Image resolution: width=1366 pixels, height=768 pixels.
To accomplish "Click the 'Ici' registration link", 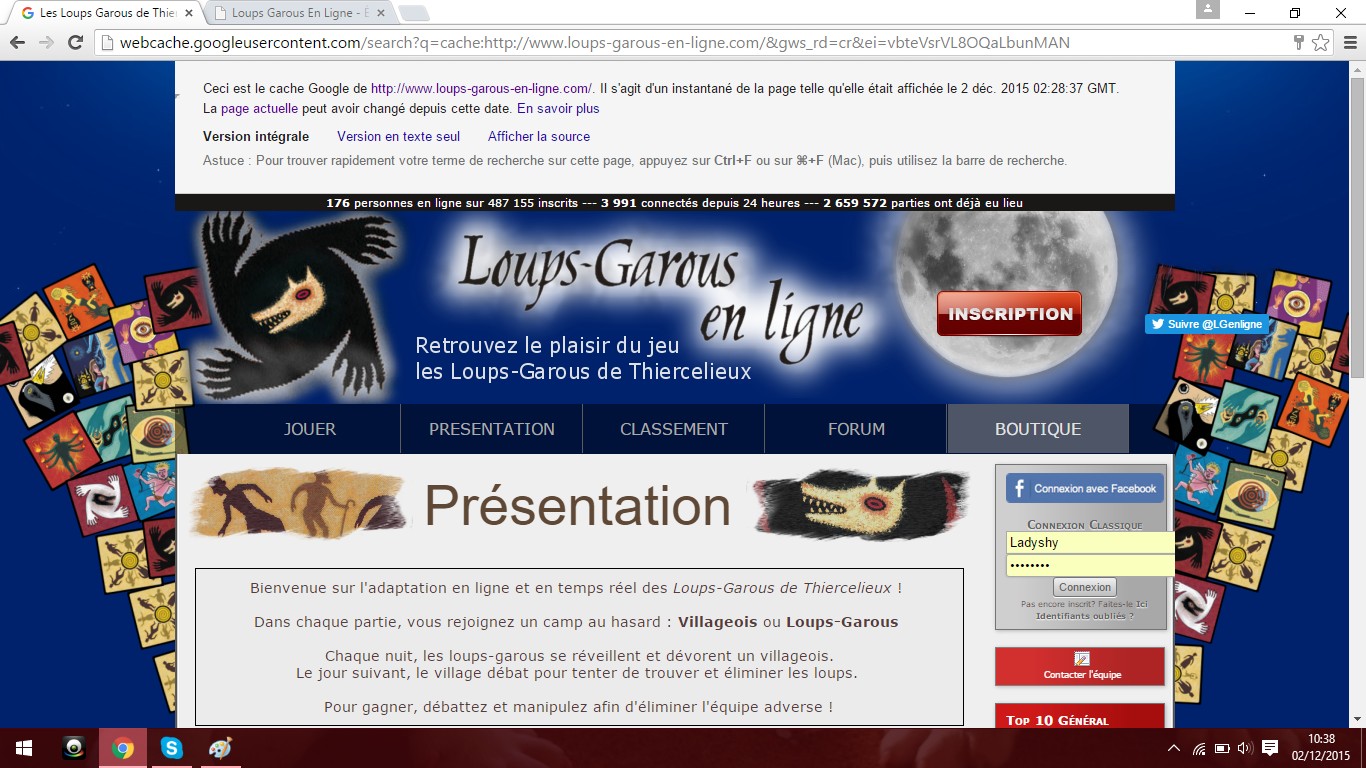I will pyautogui.click(x=1142, y=604).
